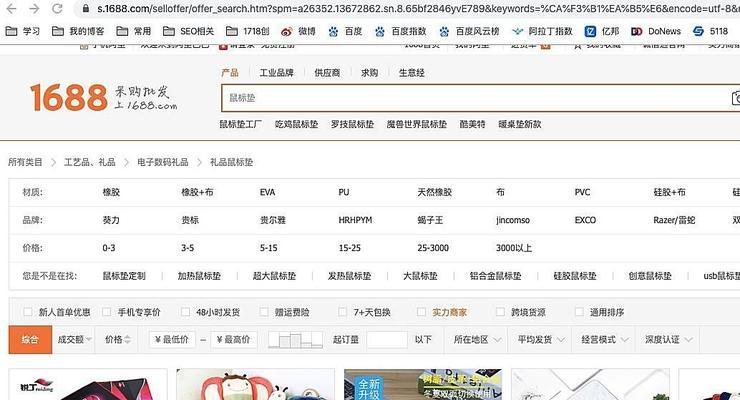Select the 供应商 search tab
Image resolution: width=740 pixels, height=400 pixels.
327,73
